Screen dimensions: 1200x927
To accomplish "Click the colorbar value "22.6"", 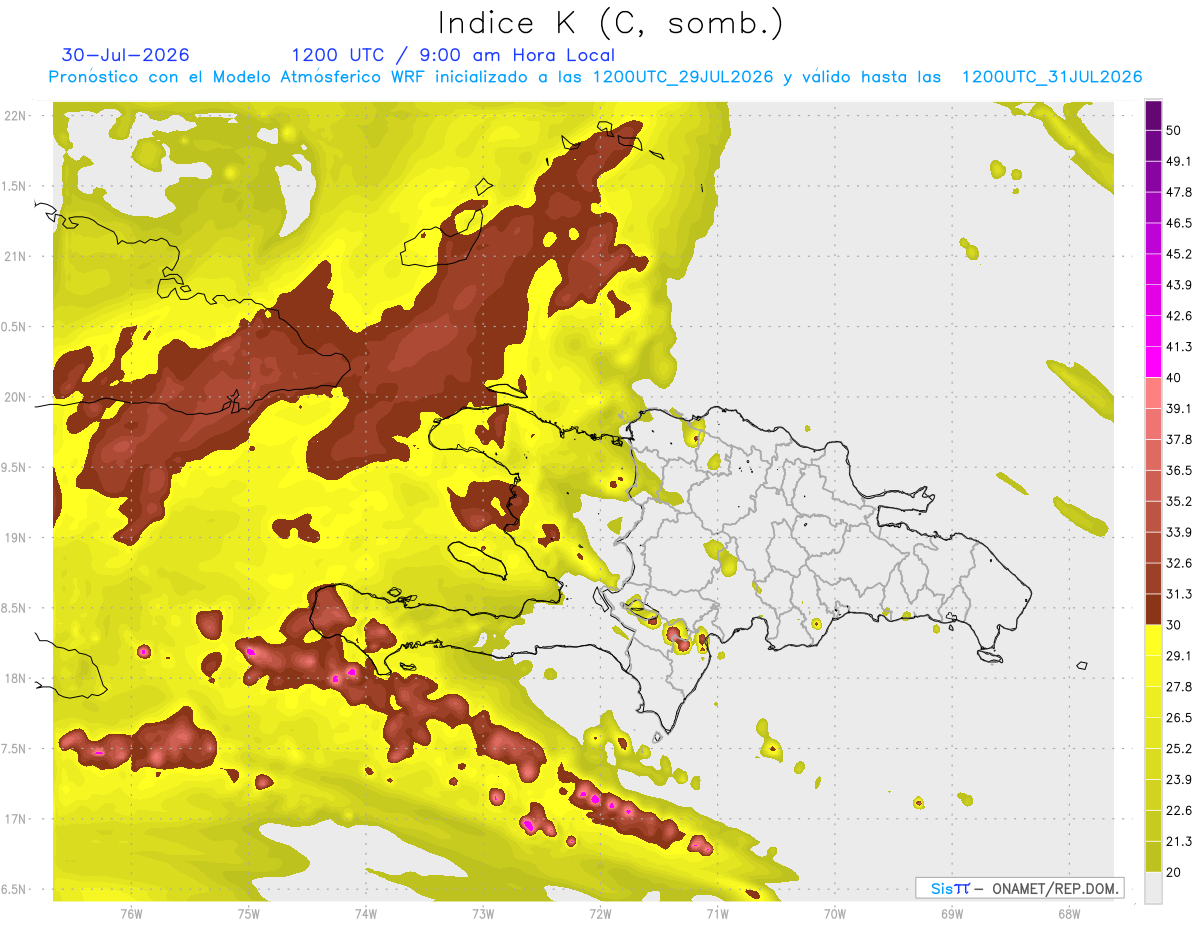I will (1179, 810).
